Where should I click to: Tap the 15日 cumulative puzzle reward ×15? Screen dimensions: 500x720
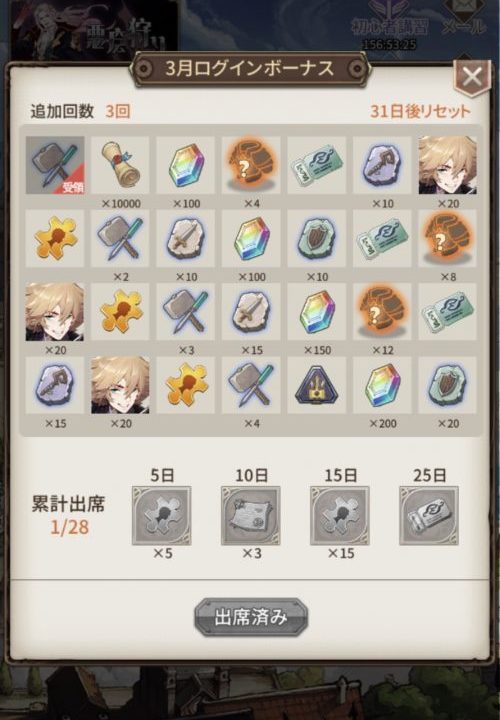pyautogui.click(x=340, y=516)
